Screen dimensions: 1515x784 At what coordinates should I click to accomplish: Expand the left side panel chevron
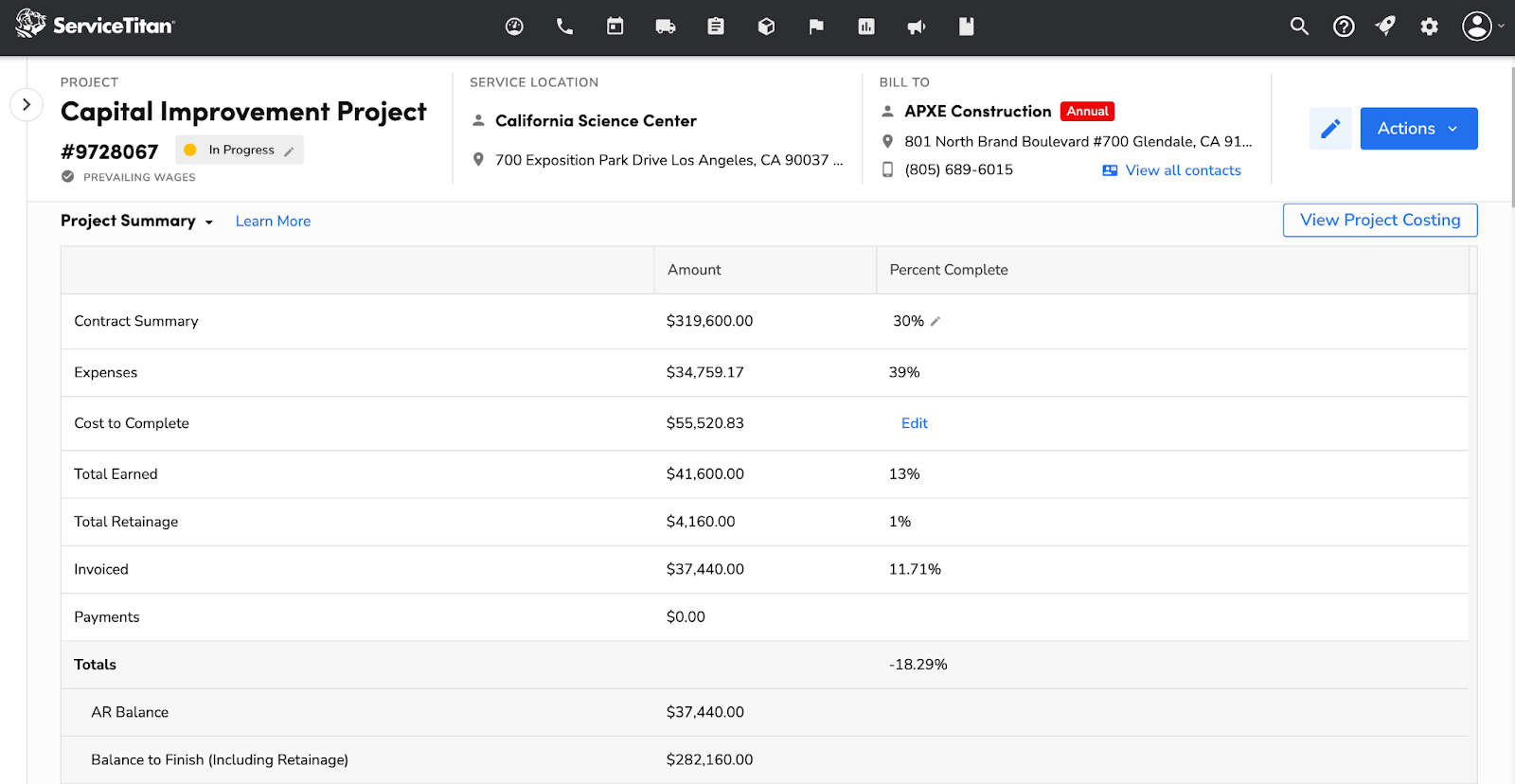(x=27, y=104)
